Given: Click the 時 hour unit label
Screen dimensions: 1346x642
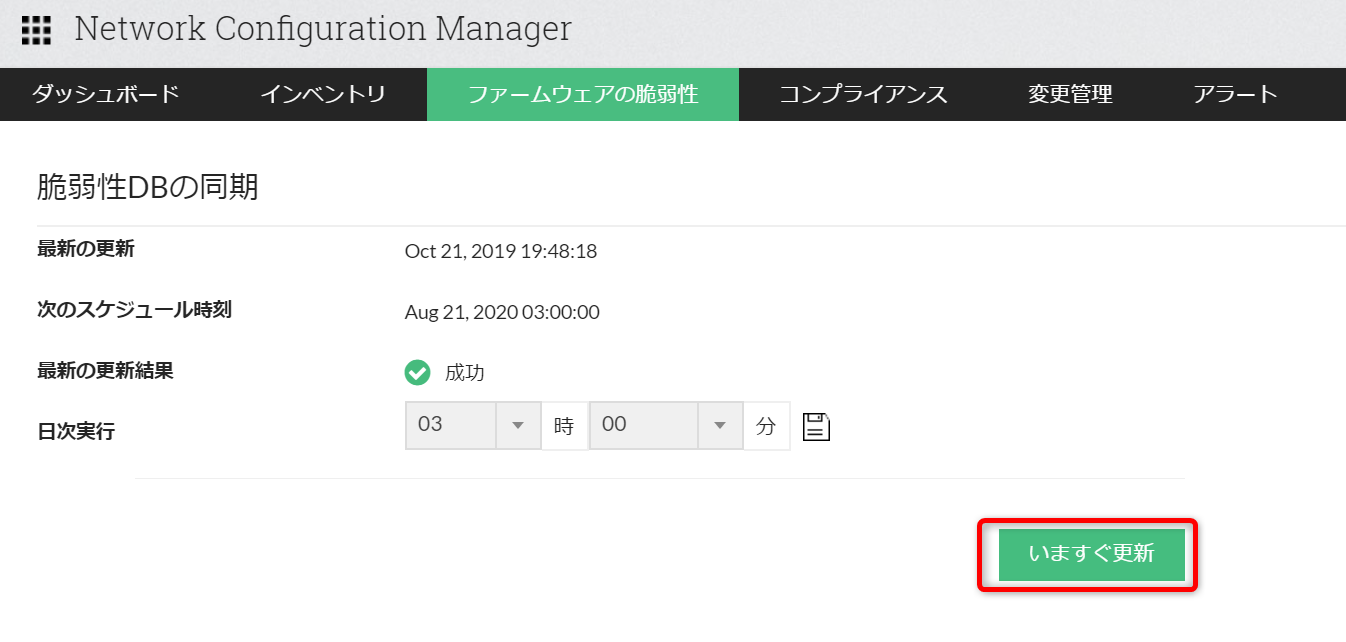Looking at the screenshot, I should pyautogui.click(x=564, y=426).
